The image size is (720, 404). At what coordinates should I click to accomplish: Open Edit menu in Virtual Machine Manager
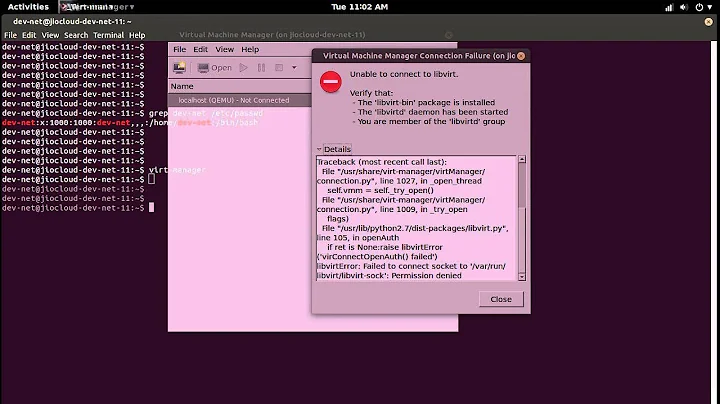[200, 49]
